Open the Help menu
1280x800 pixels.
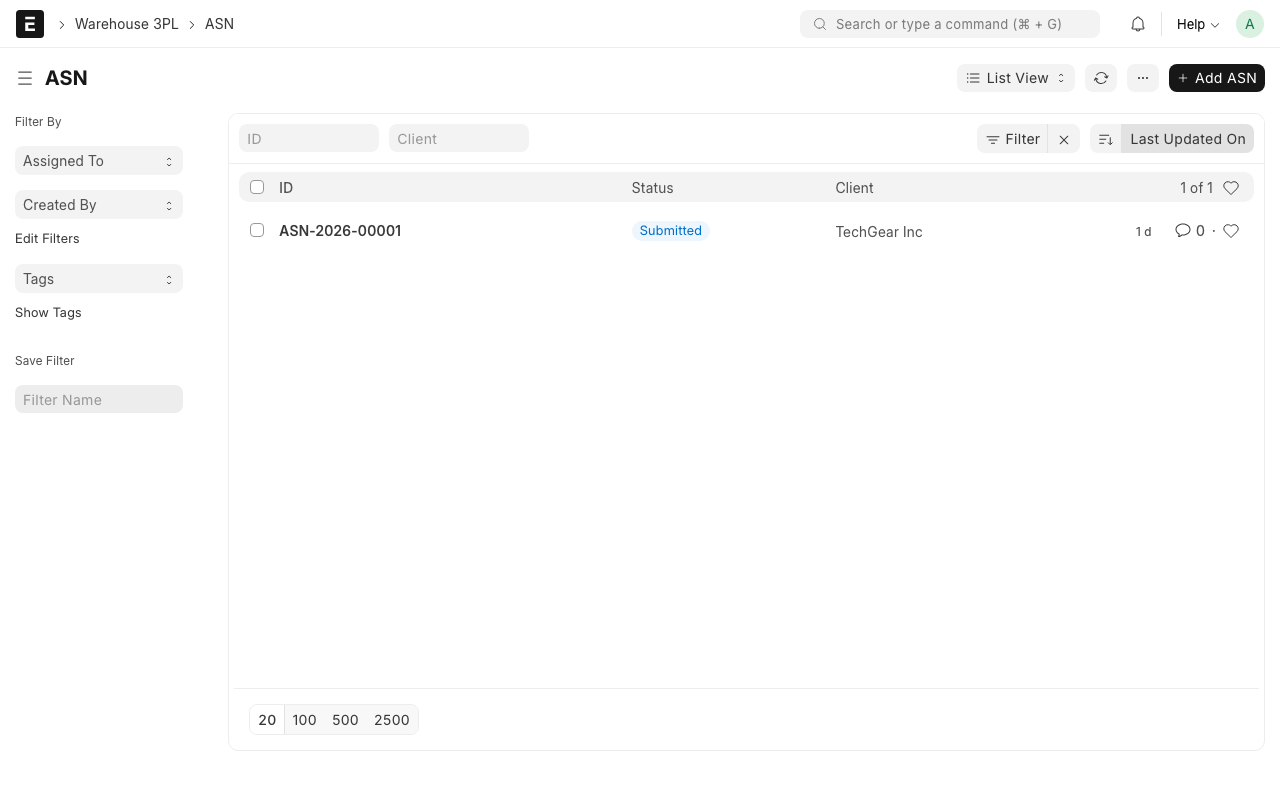[1197, 24]
